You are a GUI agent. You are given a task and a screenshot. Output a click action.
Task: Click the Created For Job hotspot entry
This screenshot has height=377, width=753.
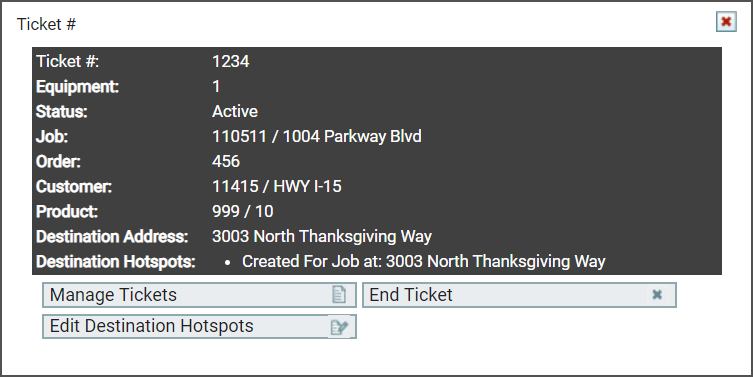(x=424, y=261)
